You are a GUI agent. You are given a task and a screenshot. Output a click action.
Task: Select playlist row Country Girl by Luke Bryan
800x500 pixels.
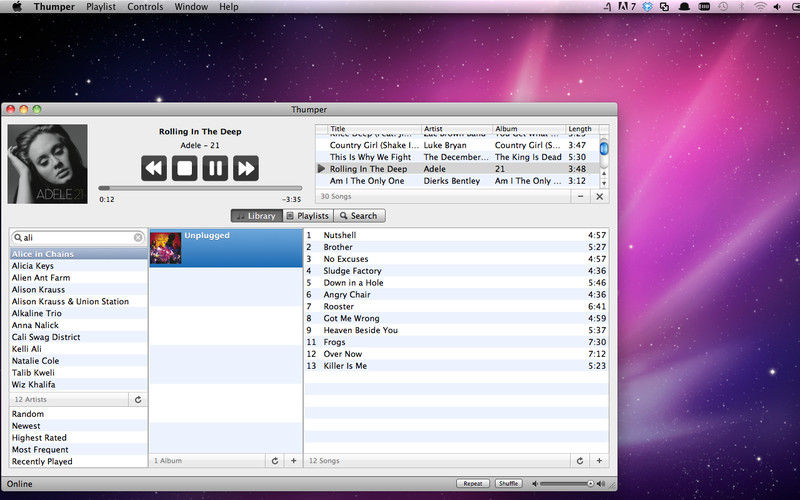(458, 145)
